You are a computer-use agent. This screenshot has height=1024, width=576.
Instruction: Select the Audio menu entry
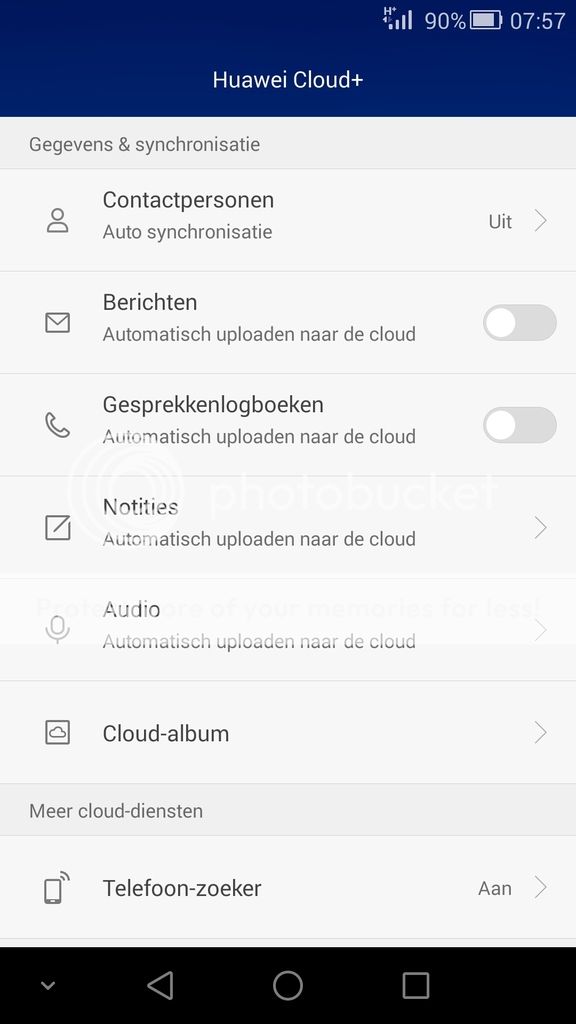pos(288,630)
